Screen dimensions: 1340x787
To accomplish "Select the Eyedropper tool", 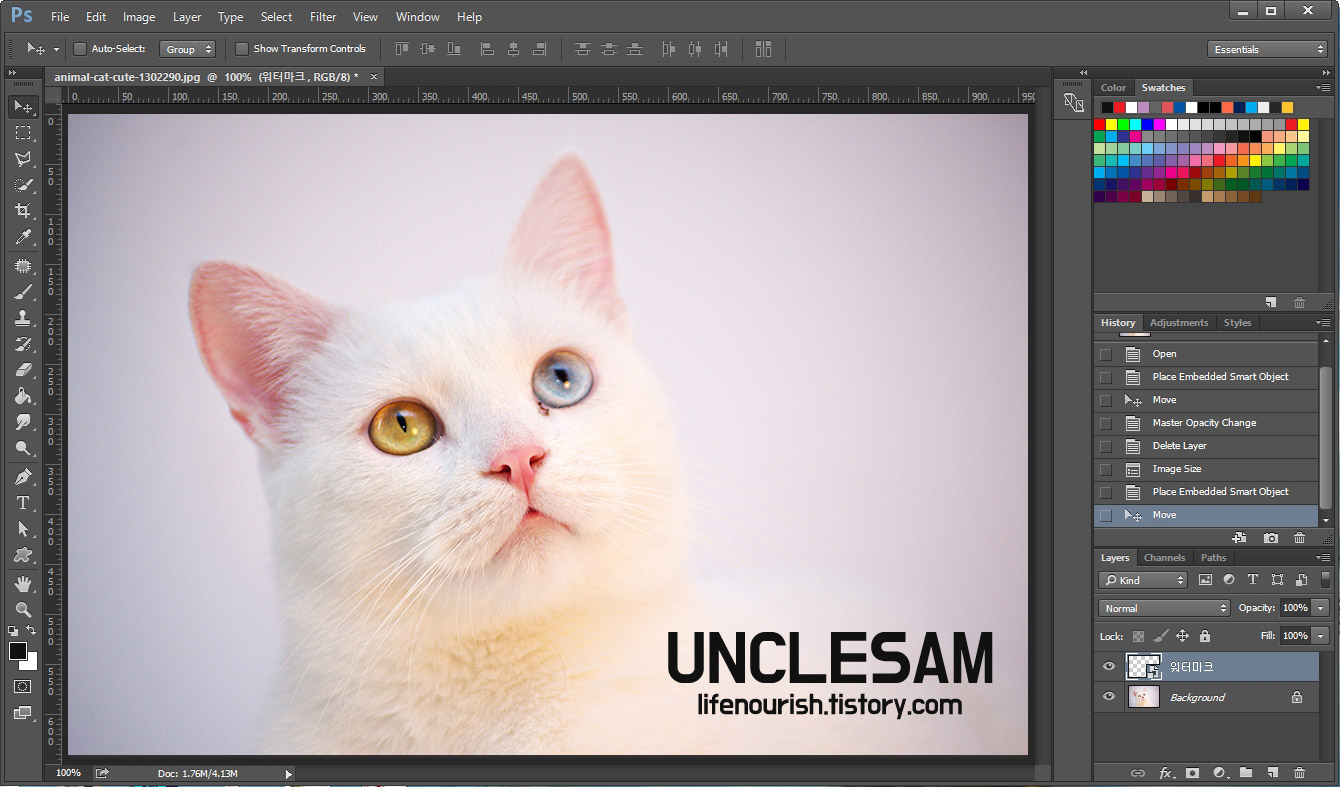I will (23, 237).
